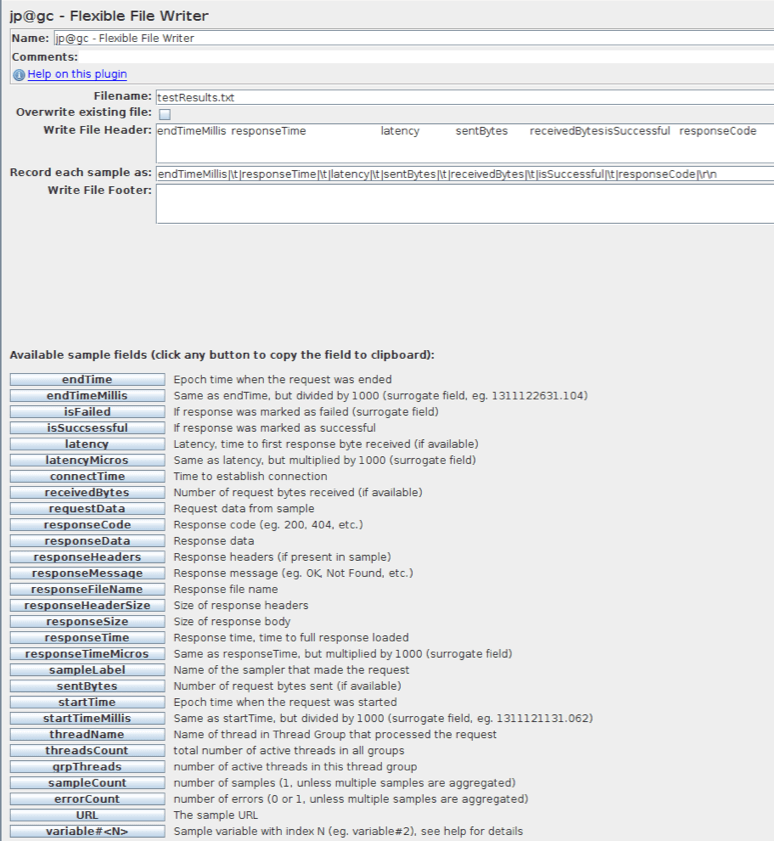
Task: Click the sampleLabel field button
Action: pos(87,670)
